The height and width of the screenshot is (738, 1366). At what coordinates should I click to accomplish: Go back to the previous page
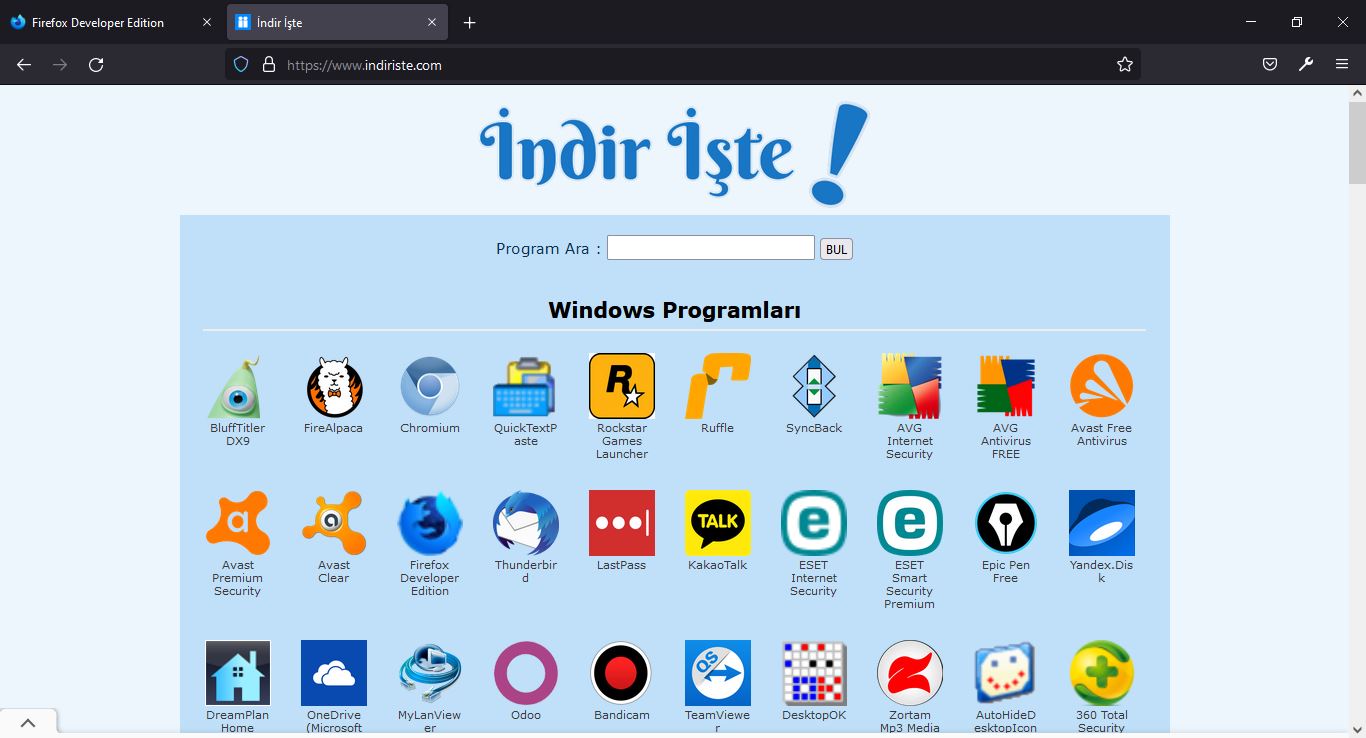(x=24, y=65)
